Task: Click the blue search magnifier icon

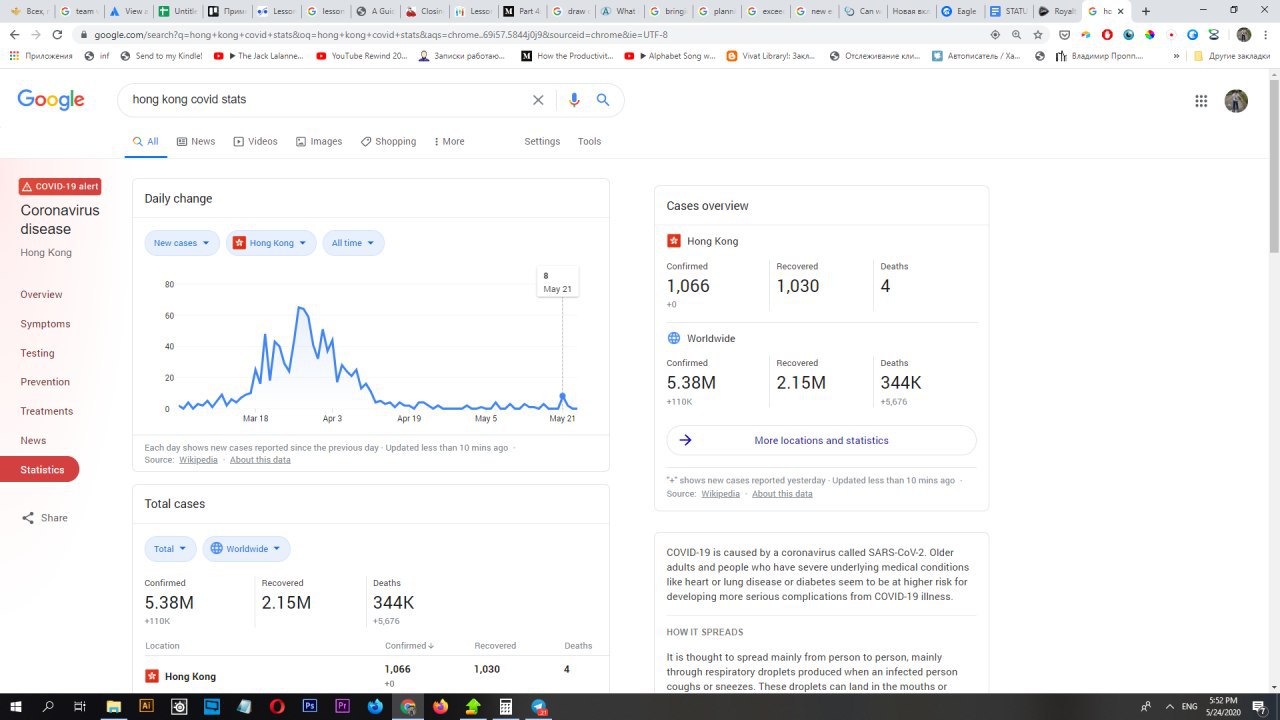Action: [603, 100]
